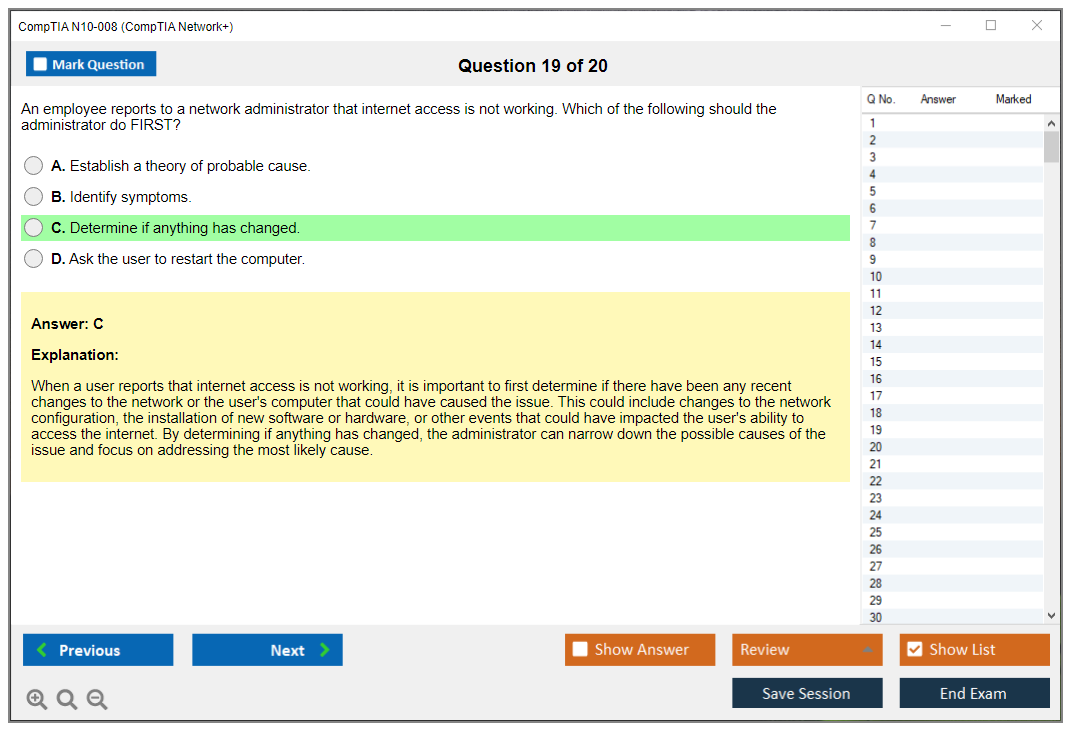Toggle the Show Answer checkbox

coord(580,650)
